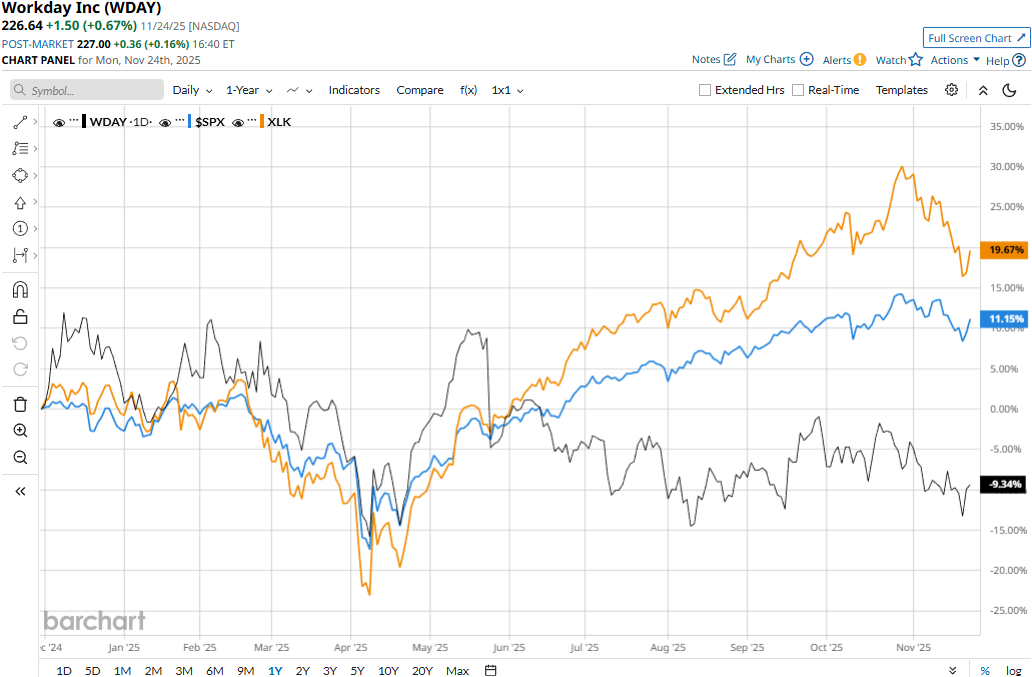Select the trend line drawing tool
This screenshot has width=1032, height=677.
pos(20,122)
